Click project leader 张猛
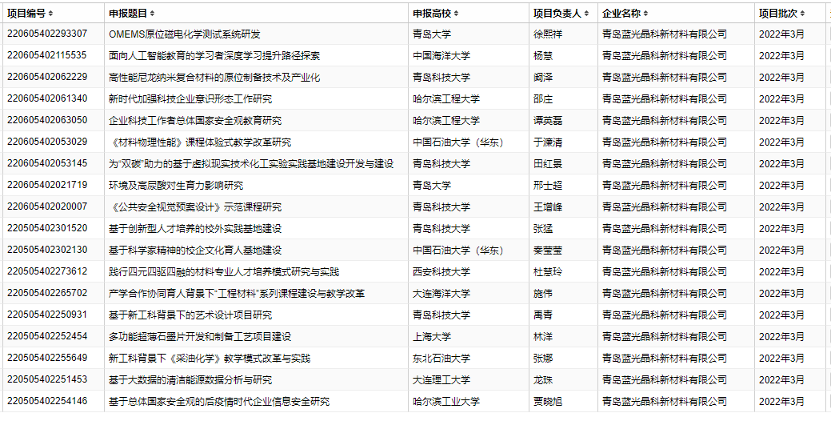 click(x=543, y=229)
